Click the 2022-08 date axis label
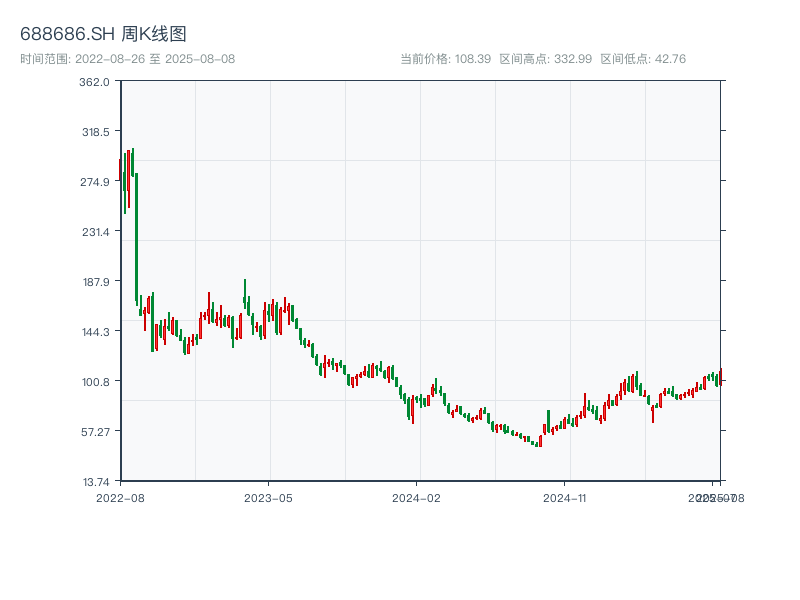800x600 pixels. [120, 497]
